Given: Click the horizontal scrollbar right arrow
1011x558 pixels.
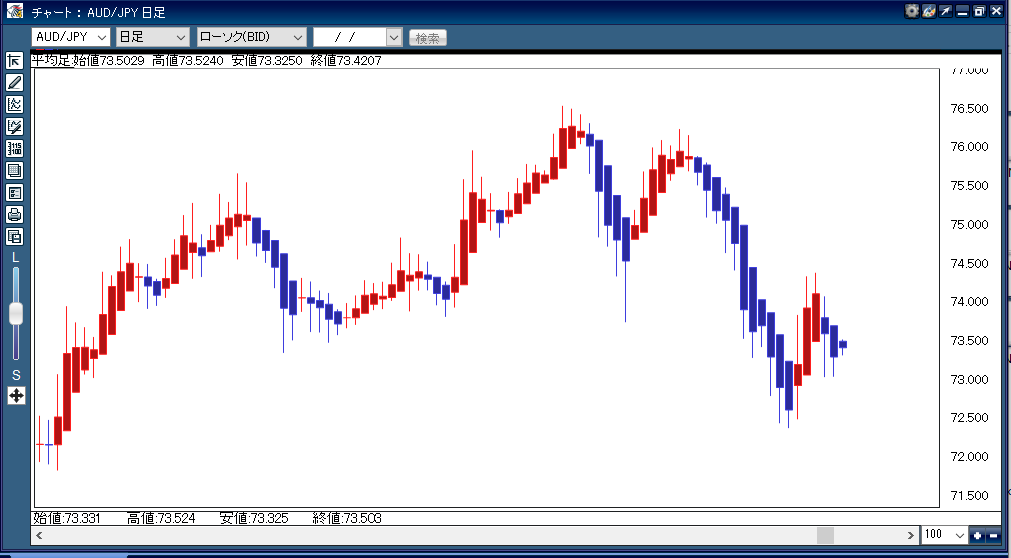Looking at the screenshot, I should tap(910, 535).
